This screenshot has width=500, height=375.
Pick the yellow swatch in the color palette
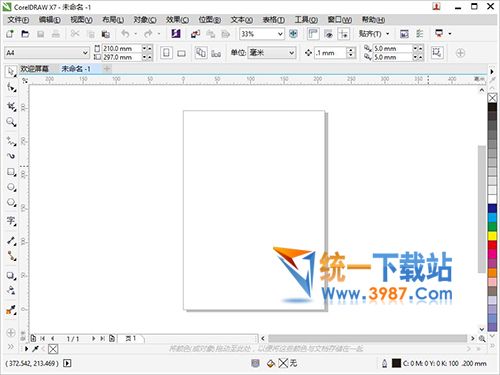coord(492,236)
